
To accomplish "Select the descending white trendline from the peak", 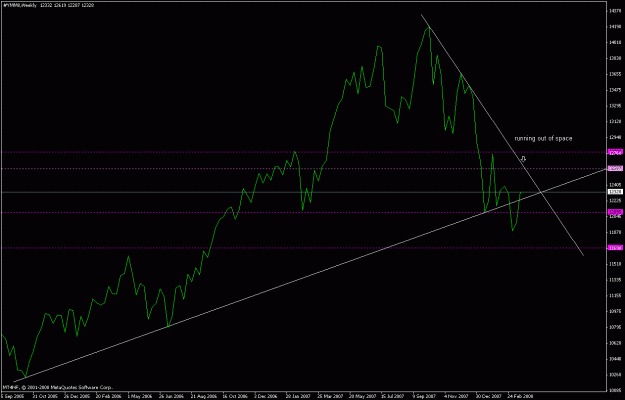I will coord(502,135).
